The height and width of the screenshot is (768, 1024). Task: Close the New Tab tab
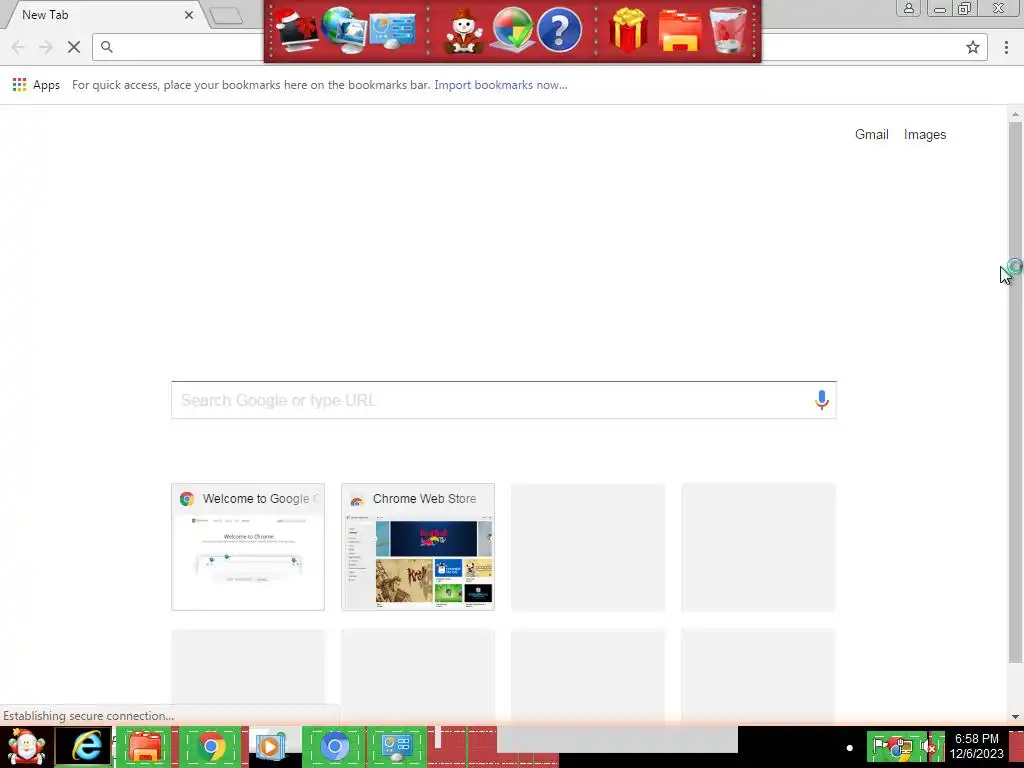click(189, 14)
